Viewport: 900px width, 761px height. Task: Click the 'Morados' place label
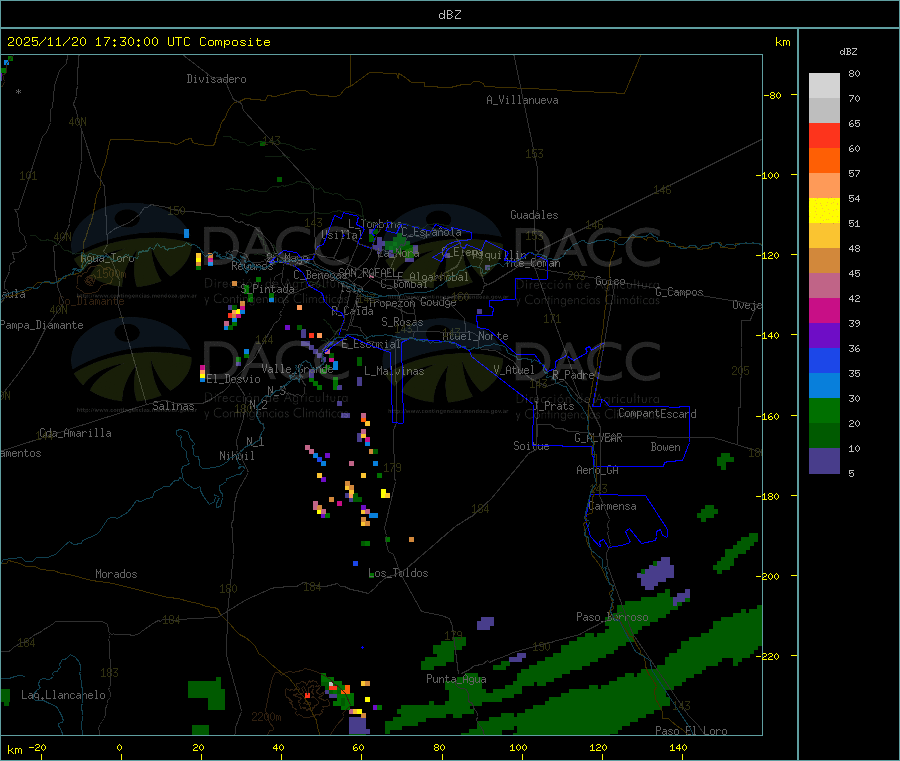117,574
